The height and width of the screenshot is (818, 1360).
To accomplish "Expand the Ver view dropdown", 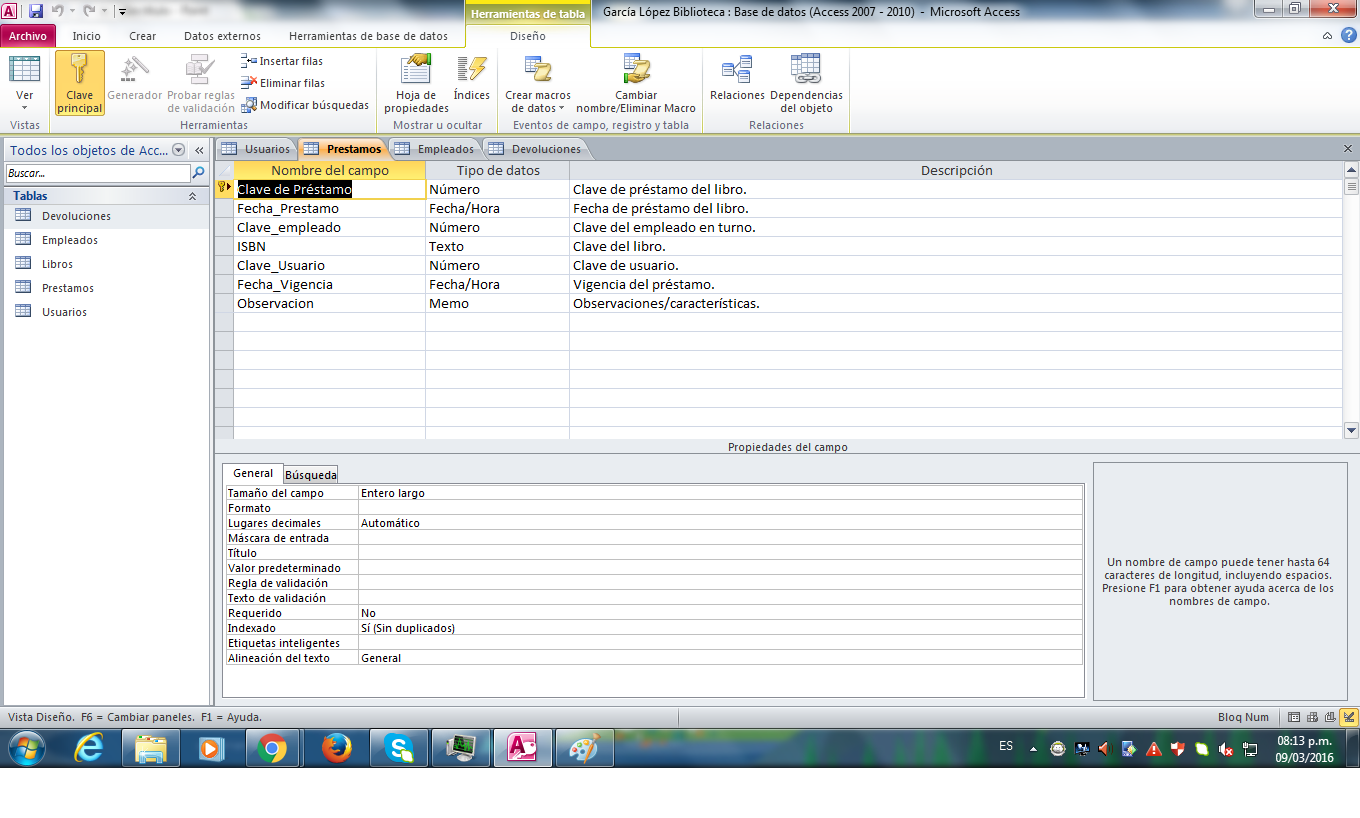I will (x=25, y=106).
